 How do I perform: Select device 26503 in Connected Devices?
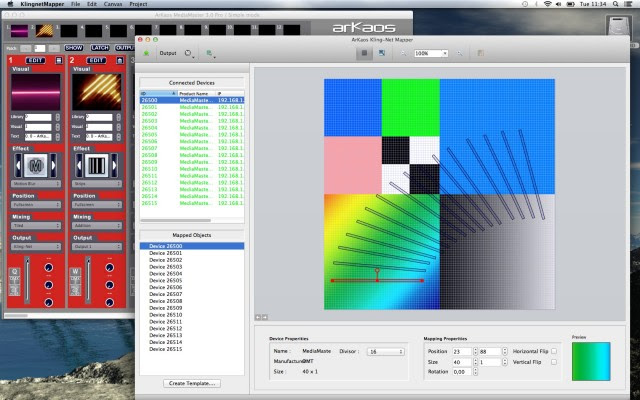coord(192,121)
